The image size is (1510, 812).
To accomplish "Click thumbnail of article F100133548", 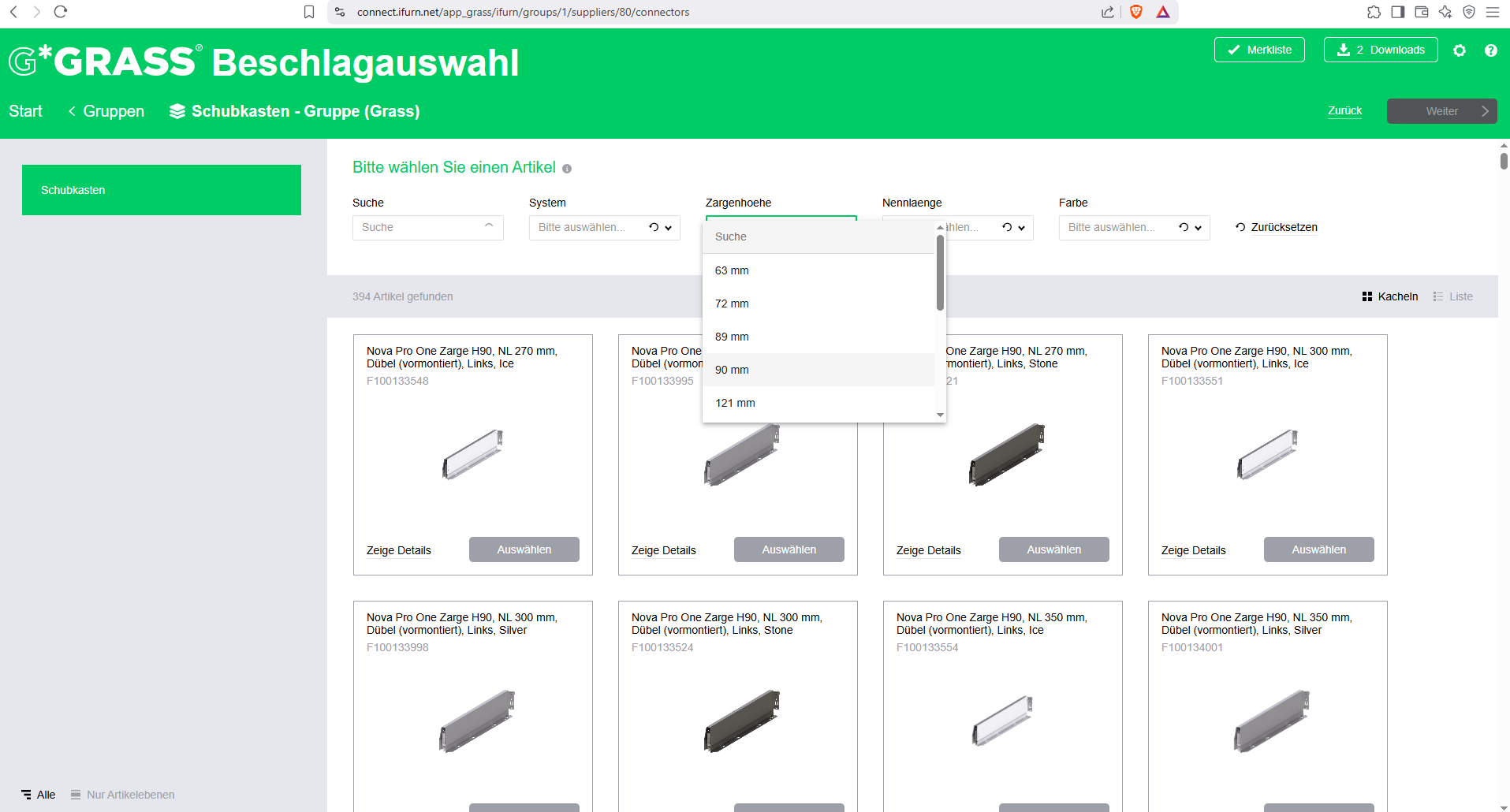I will click(x=473, y=454).
